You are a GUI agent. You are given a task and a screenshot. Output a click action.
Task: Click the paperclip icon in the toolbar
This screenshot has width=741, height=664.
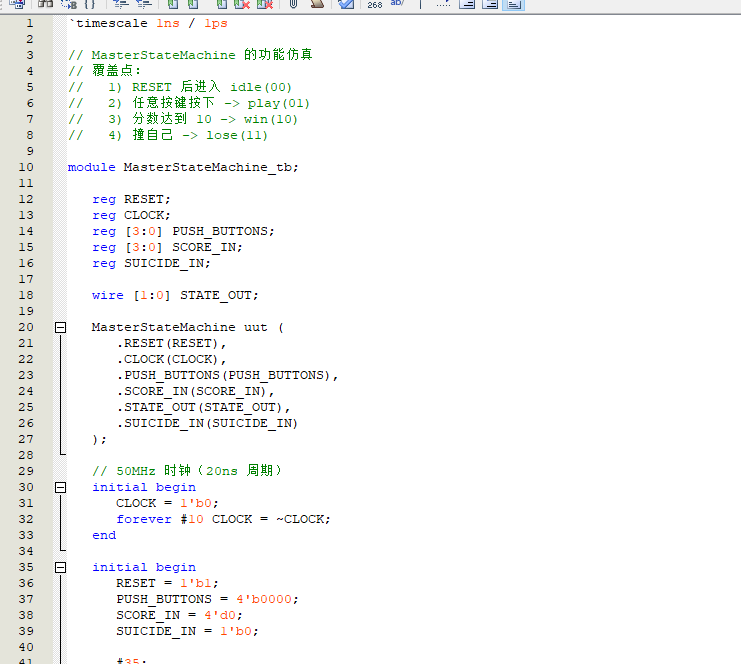293,4
